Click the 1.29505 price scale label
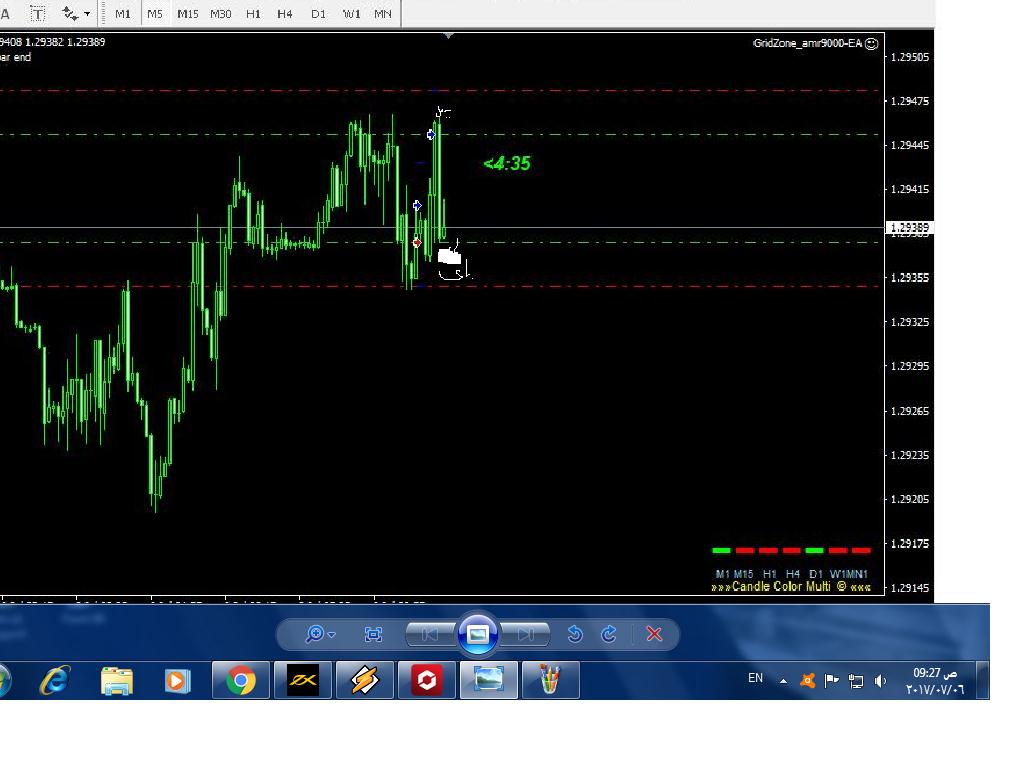The width and height of the screenshot is (1024, 768). tap(910, 57)
